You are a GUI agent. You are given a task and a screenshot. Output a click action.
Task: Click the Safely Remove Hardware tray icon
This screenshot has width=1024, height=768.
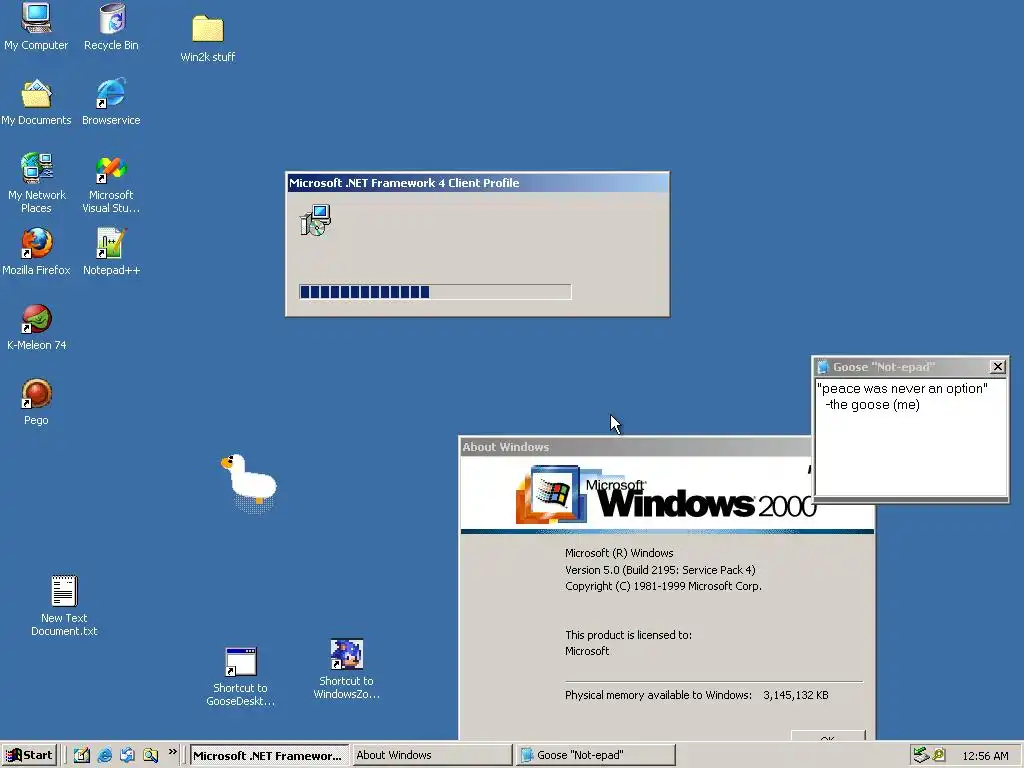921,755
